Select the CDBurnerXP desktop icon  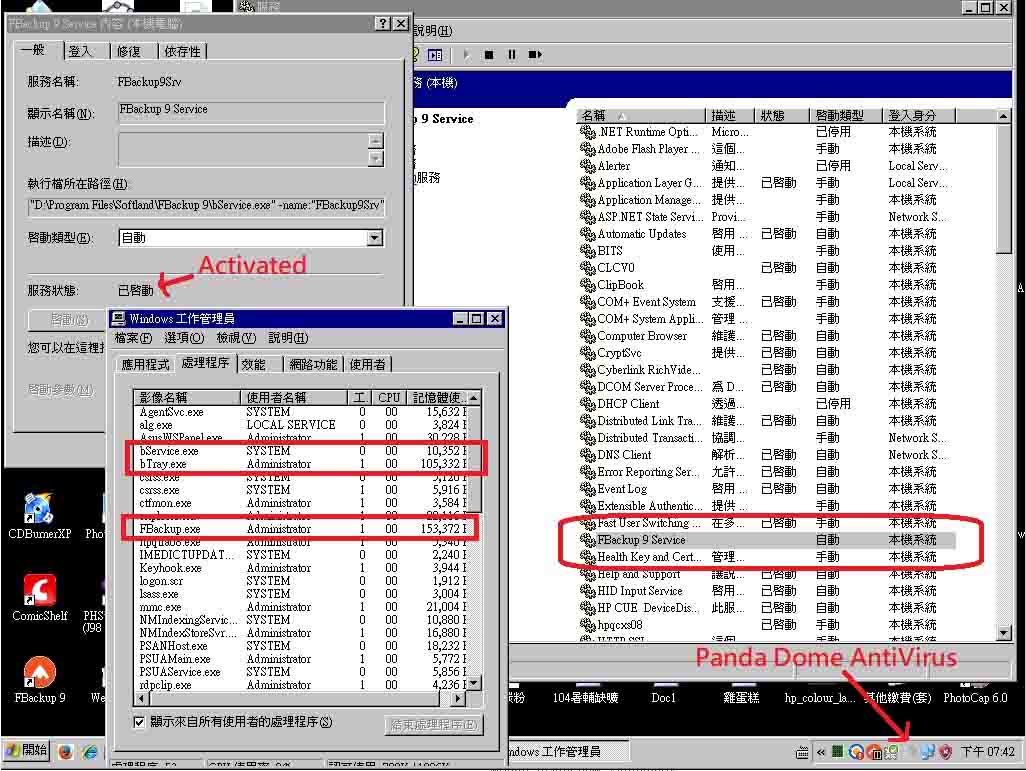39,517
